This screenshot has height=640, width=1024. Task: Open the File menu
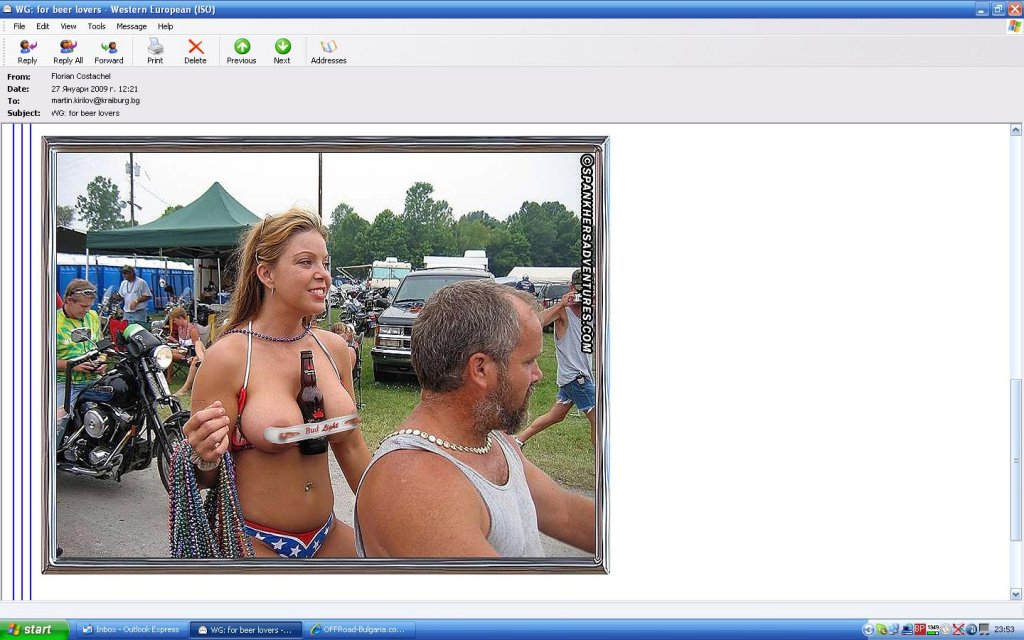20,26
